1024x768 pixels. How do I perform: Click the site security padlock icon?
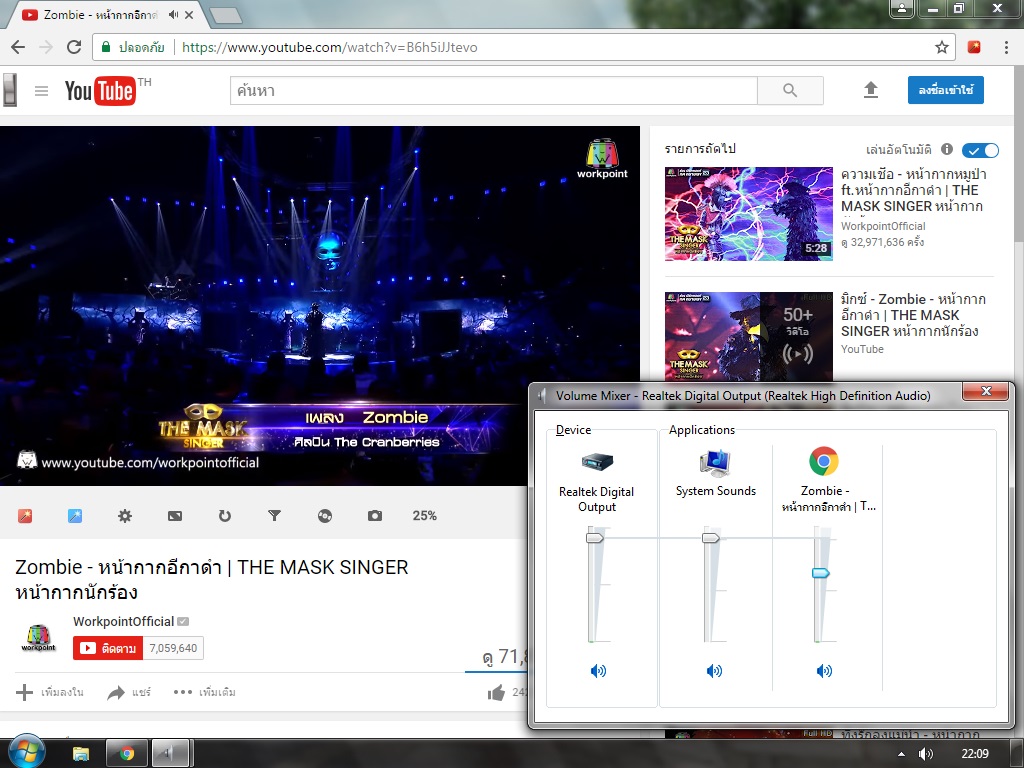click(105, 47)
